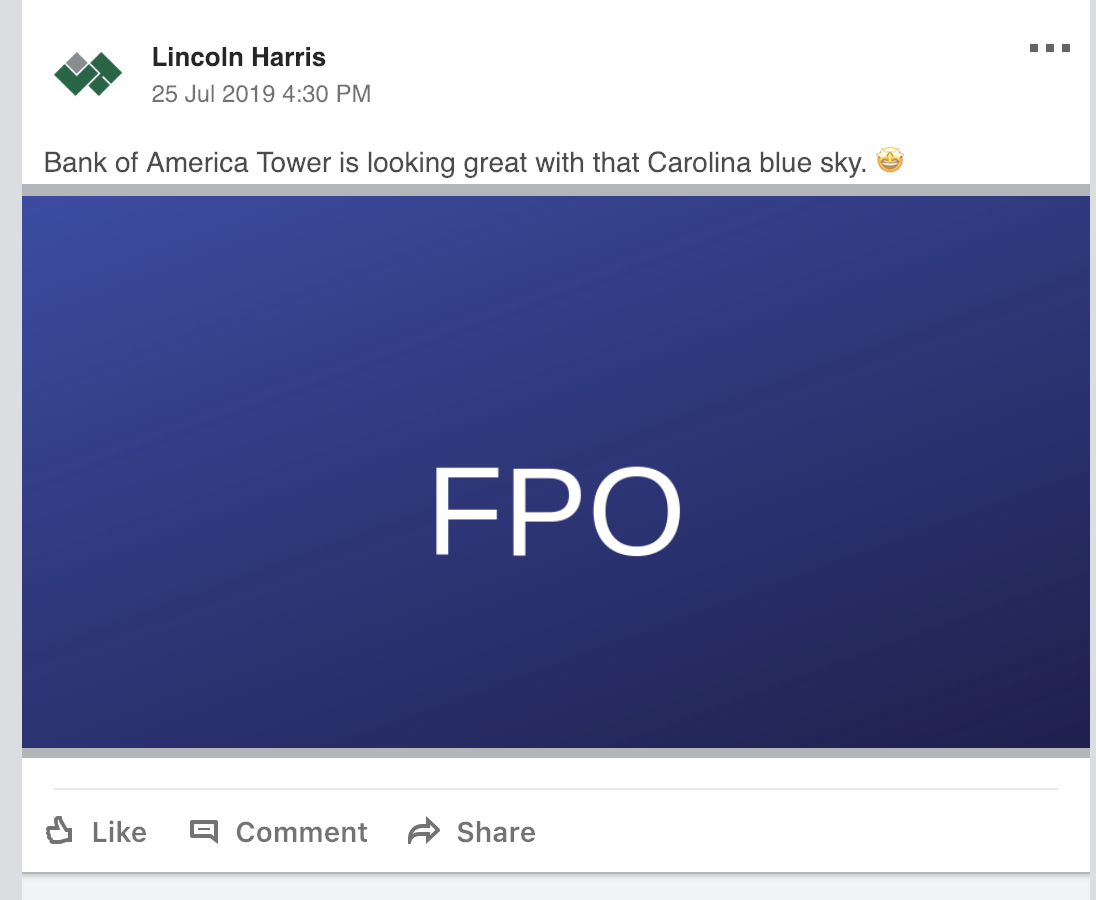Click the word looking in the caption

point(410,162)
